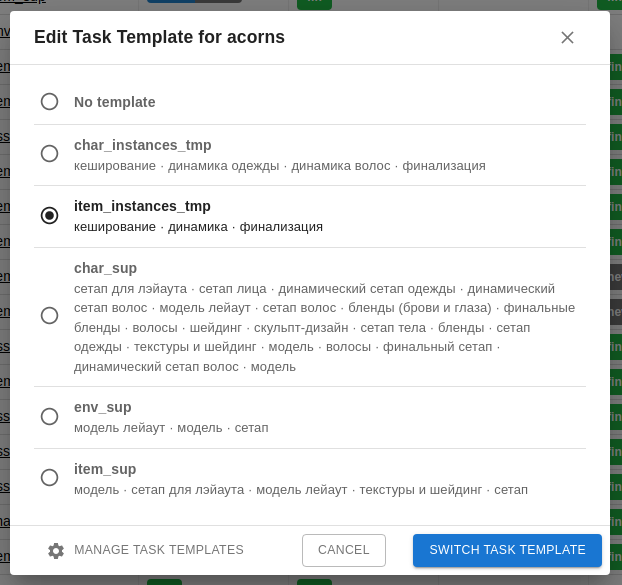Select the env_sup radio button

49,417
